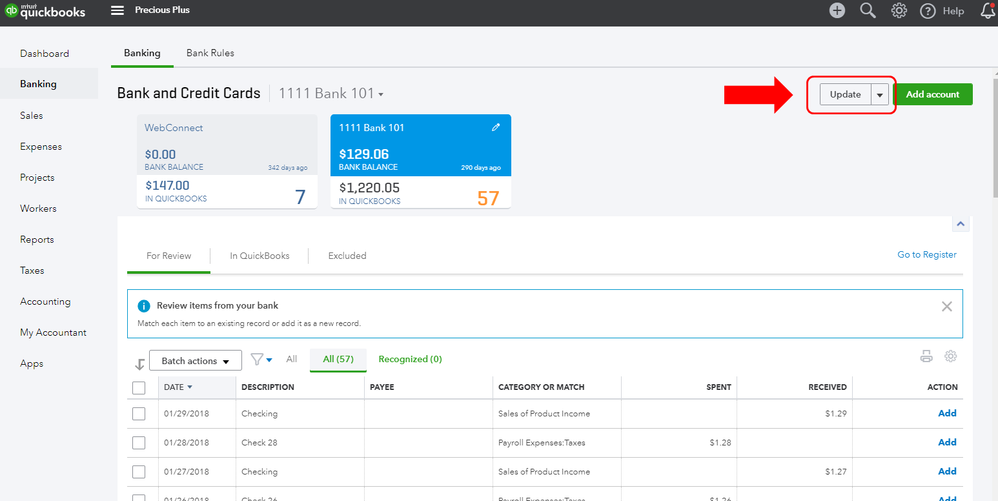Viewport: 998px width, 501px height.
Task: Select all transactions header checkbox
Action: point(139,388)
